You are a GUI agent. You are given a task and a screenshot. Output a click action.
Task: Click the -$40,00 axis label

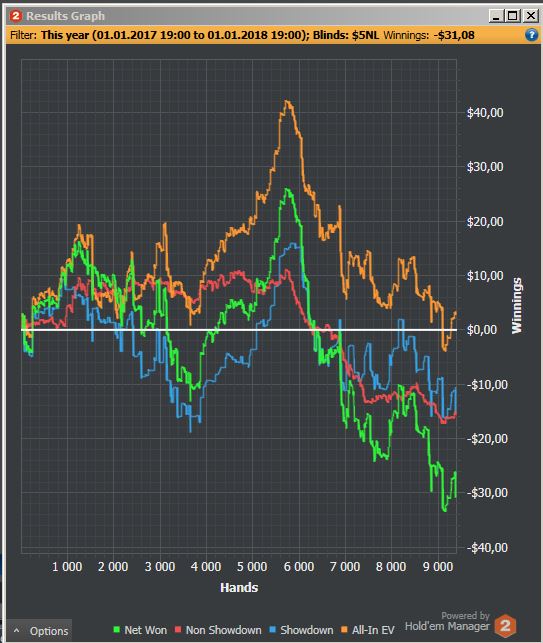point(487,548)
